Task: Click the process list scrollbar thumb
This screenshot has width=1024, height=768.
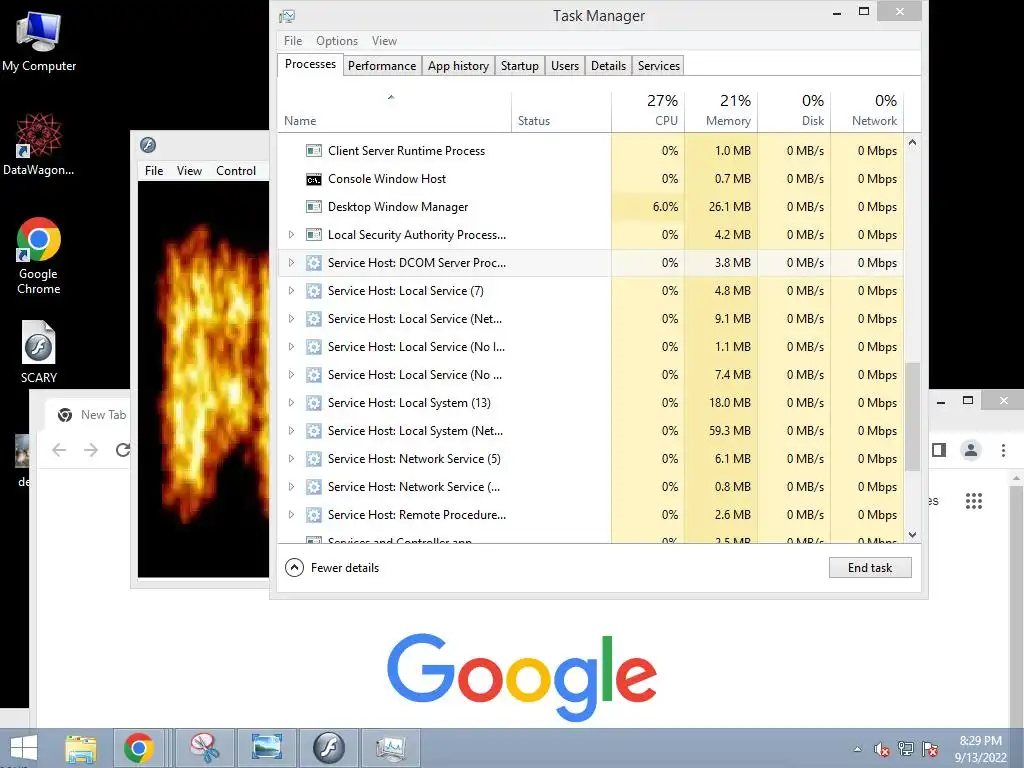Action: click(x=912, y=416)
